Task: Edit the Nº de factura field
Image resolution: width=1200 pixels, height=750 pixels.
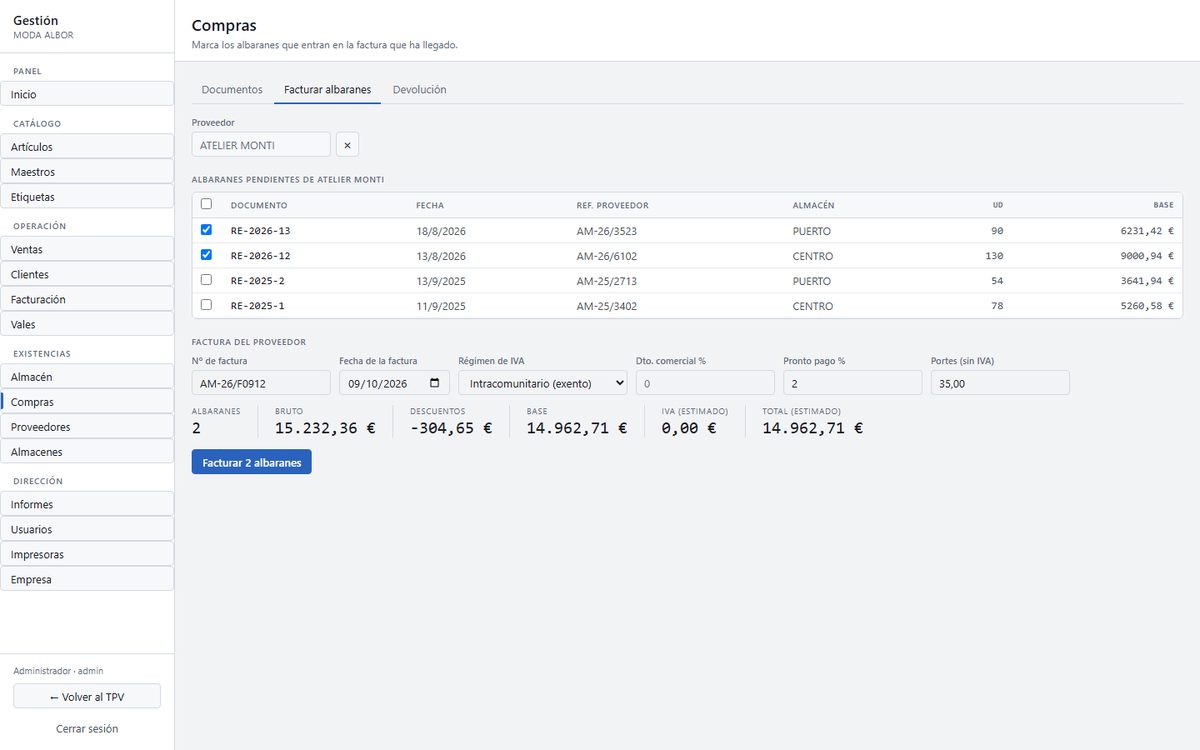Action: [261, 383]
